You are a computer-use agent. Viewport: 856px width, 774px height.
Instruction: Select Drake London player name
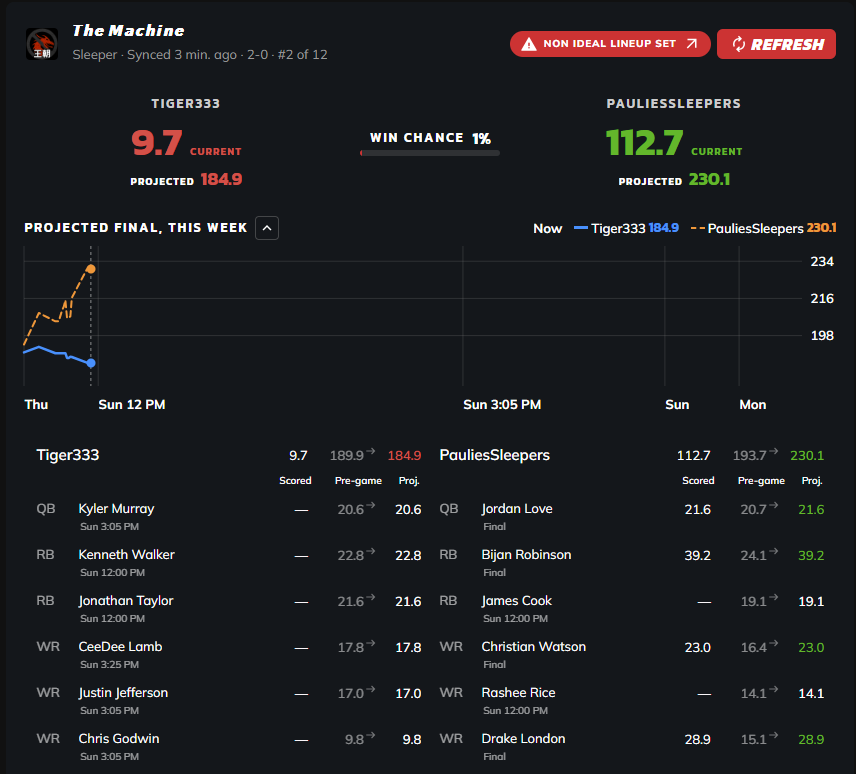click(x=523, y=739)
